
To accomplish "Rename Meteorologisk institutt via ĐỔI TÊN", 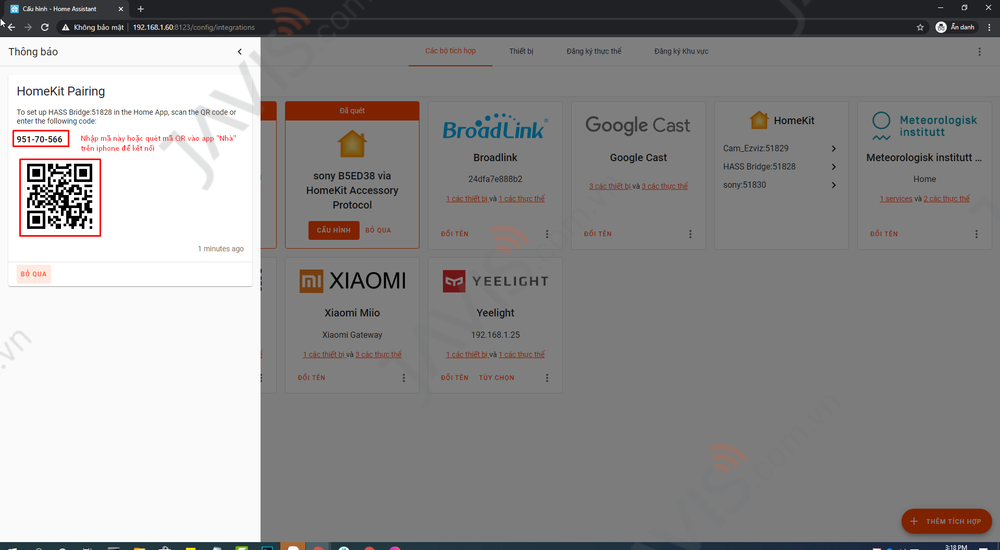I will coord(884,234).
